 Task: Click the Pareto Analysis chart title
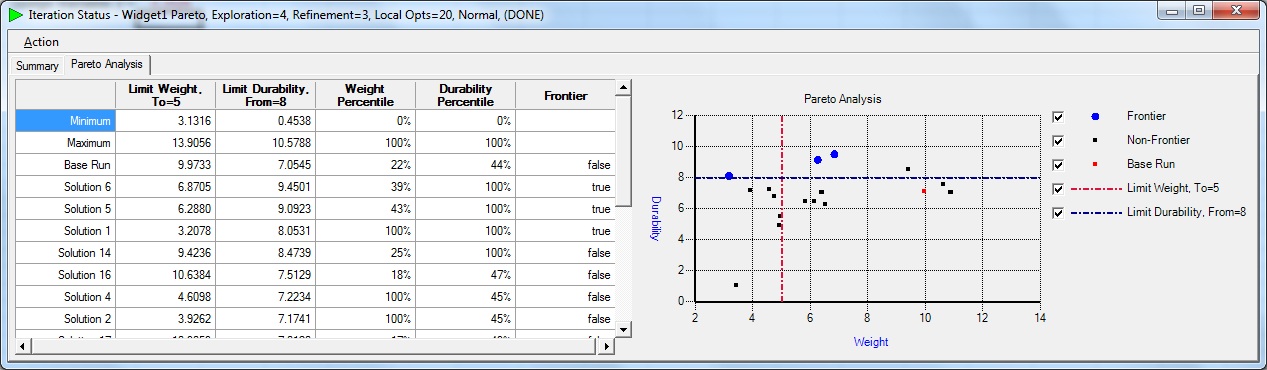[842, 99]
